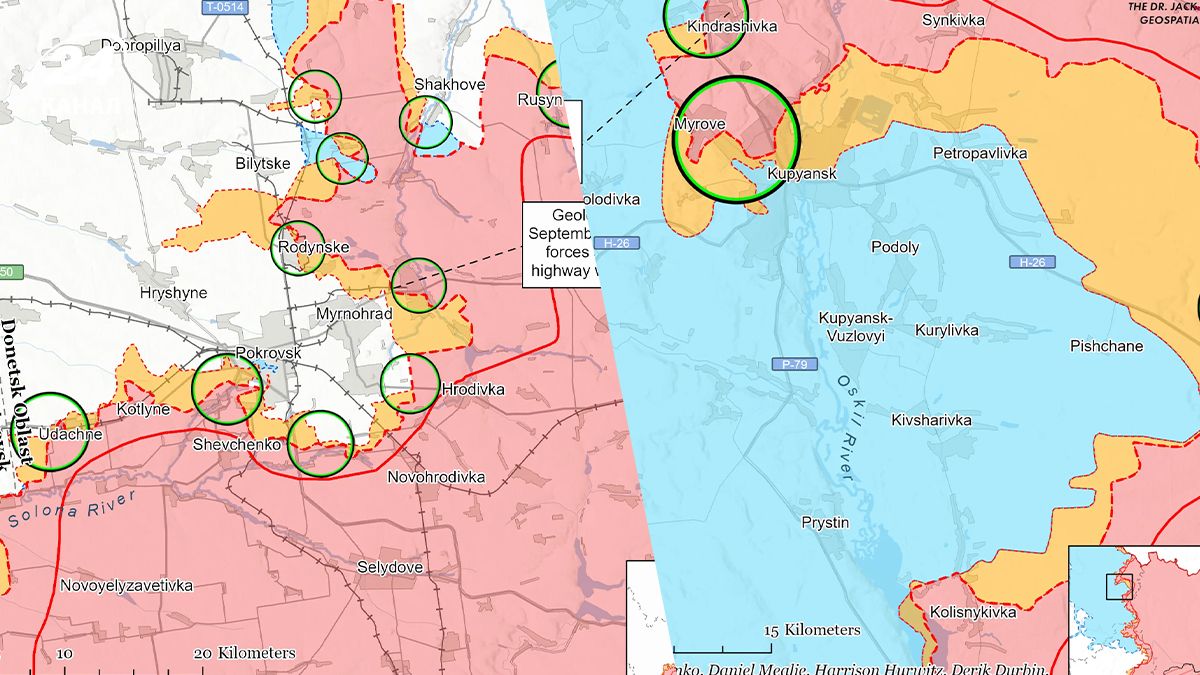Select the circle marker at Rodynske

[x=298, y=248]
